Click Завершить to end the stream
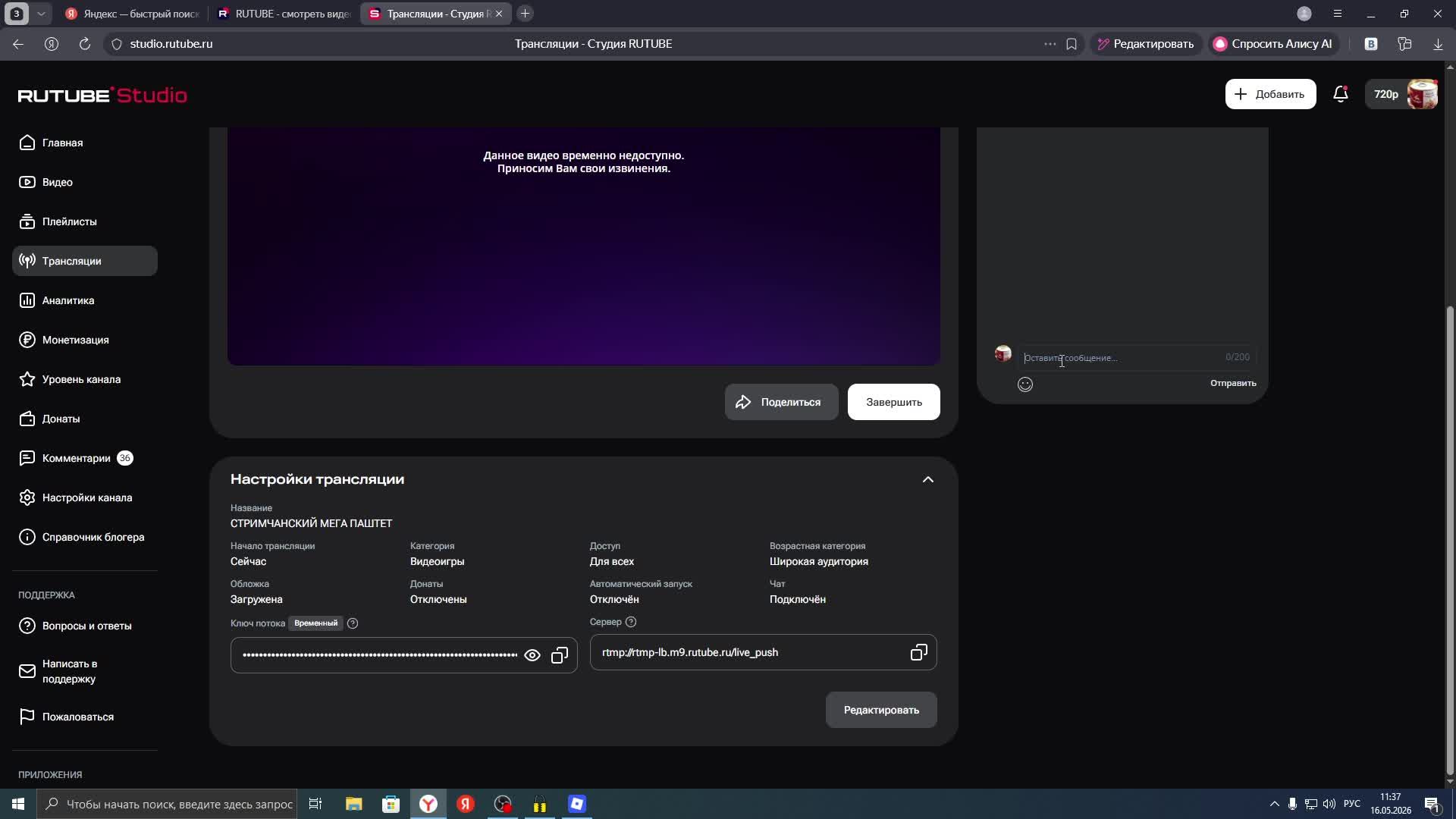Screen dimensions: 1456x819 coord(893,402)
